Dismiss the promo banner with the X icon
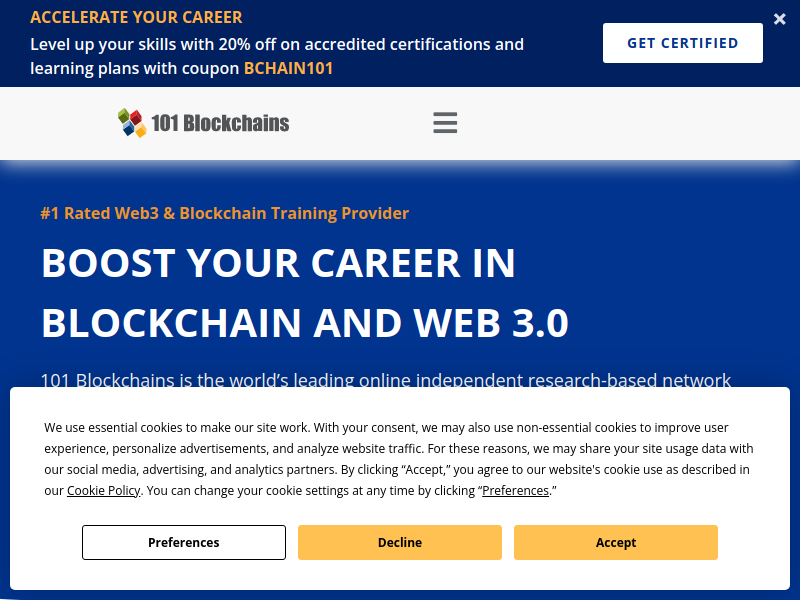 779,19
